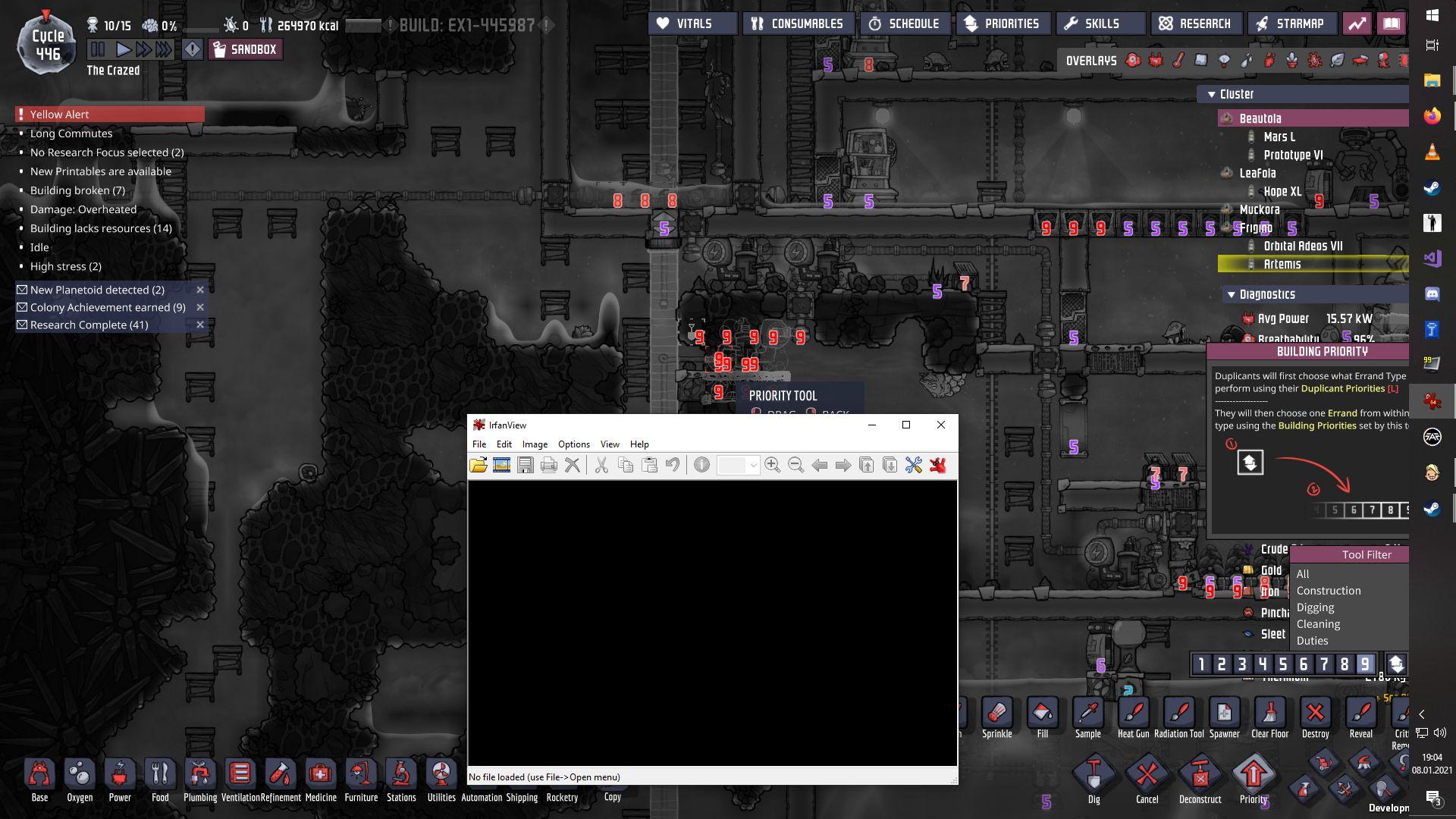Toggle the Sandbox mode button
1456x819 pixels.
pos(245,49)
